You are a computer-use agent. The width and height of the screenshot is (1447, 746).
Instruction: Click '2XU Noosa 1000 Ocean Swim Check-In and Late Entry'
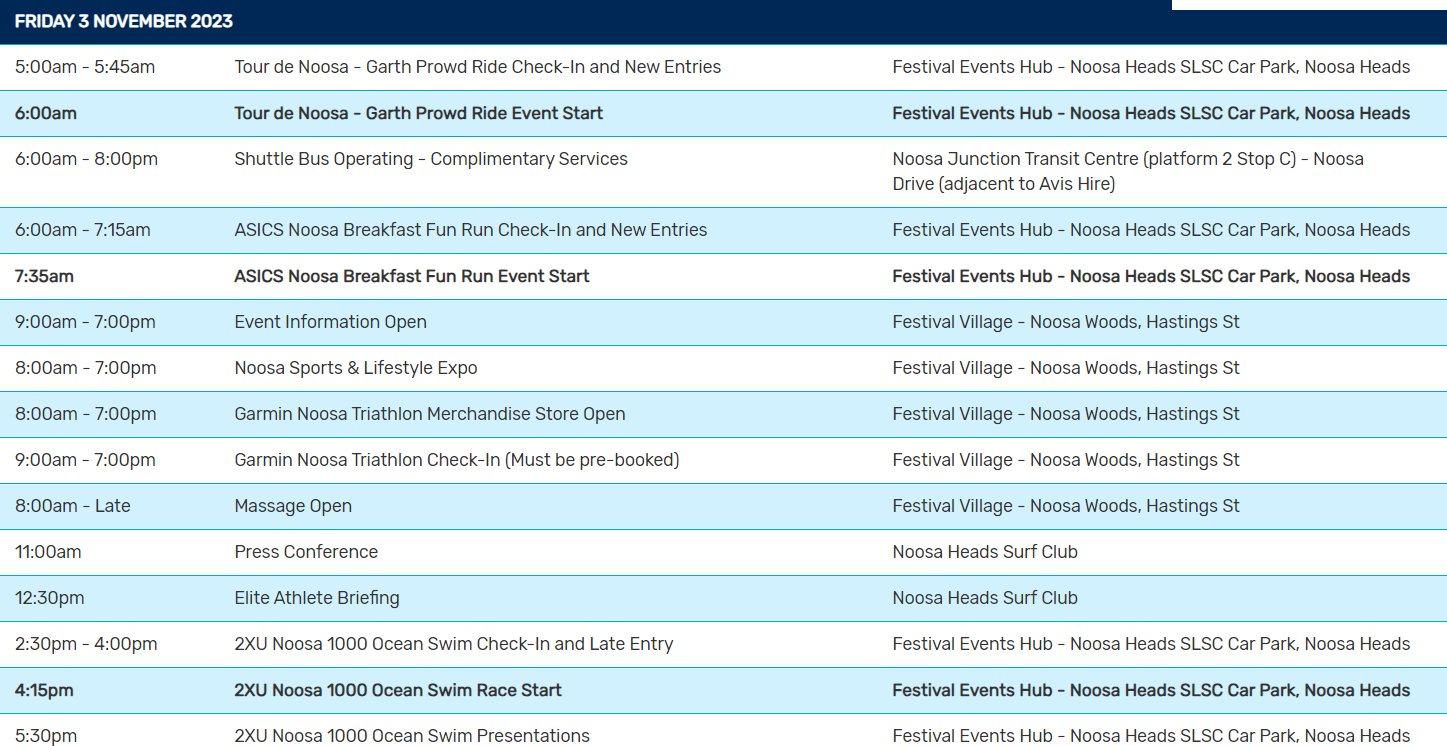(454, 644)
